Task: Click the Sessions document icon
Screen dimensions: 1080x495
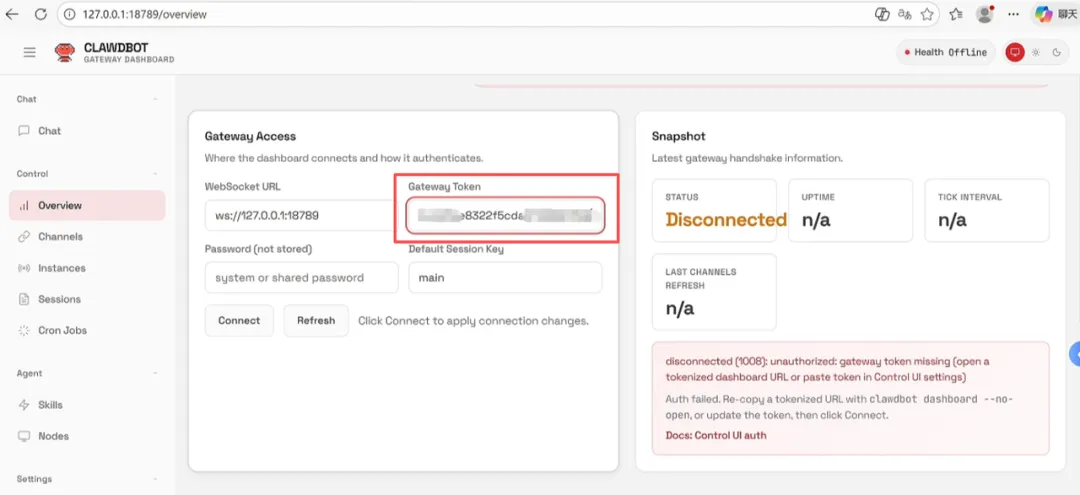Action: pyautogui.click(x=24, y=299)
